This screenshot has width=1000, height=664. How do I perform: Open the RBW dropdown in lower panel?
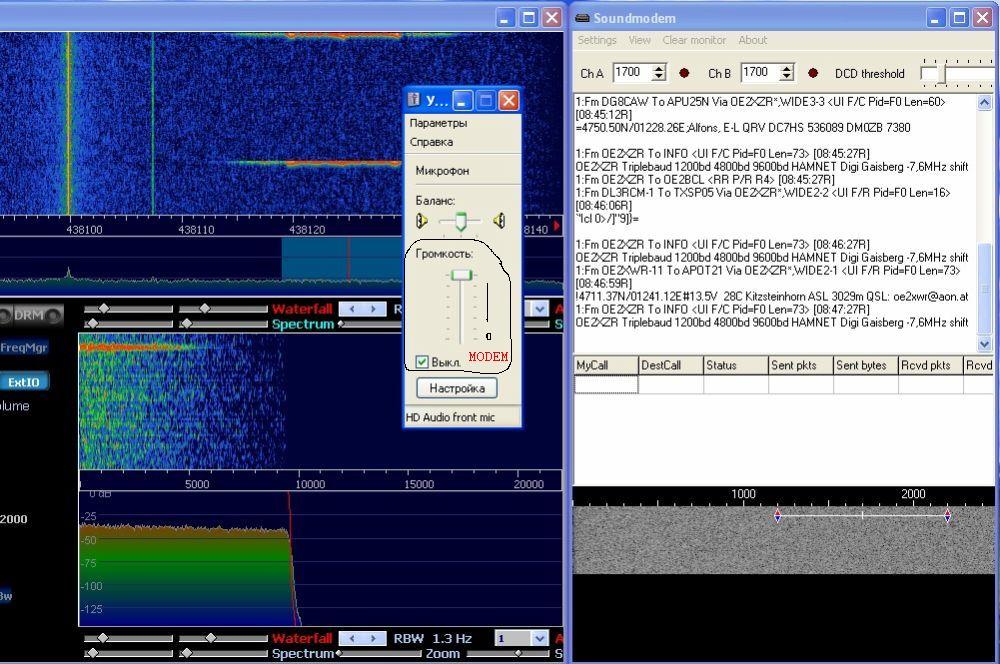(x=540, y=638)
